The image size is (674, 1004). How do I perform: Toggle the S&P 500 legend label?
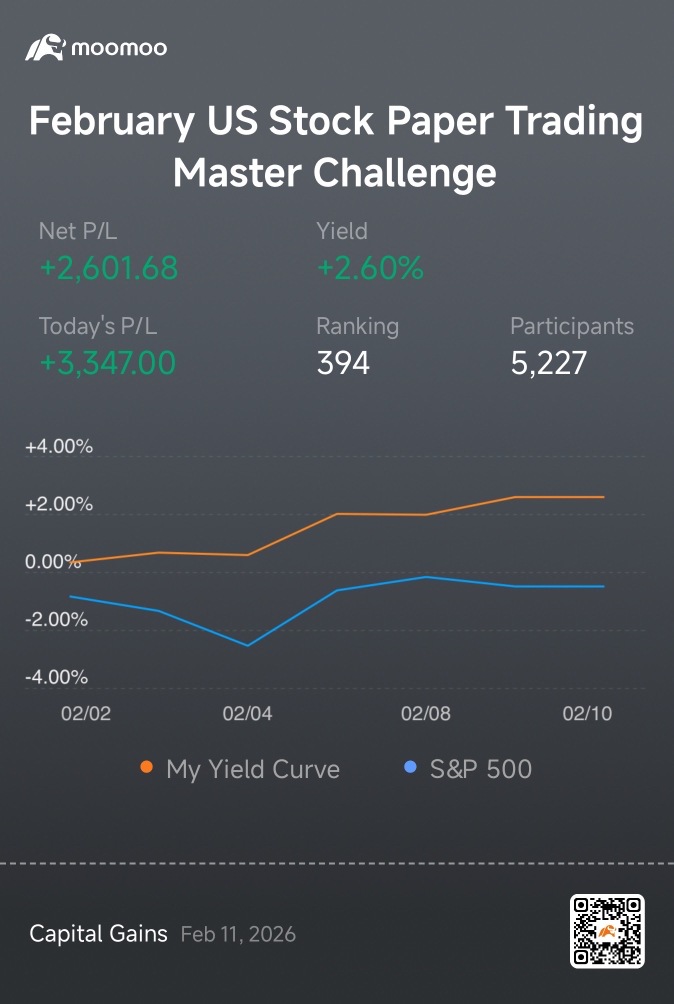[x=481, y=769]
